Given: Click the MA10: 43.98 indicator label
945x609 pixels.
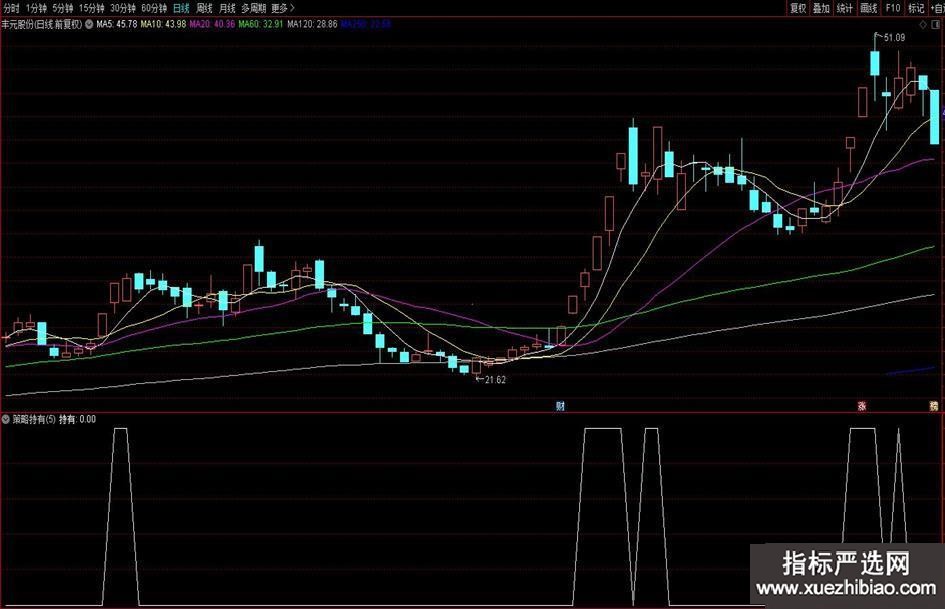Looking at the screenshot, I should 163,25.
